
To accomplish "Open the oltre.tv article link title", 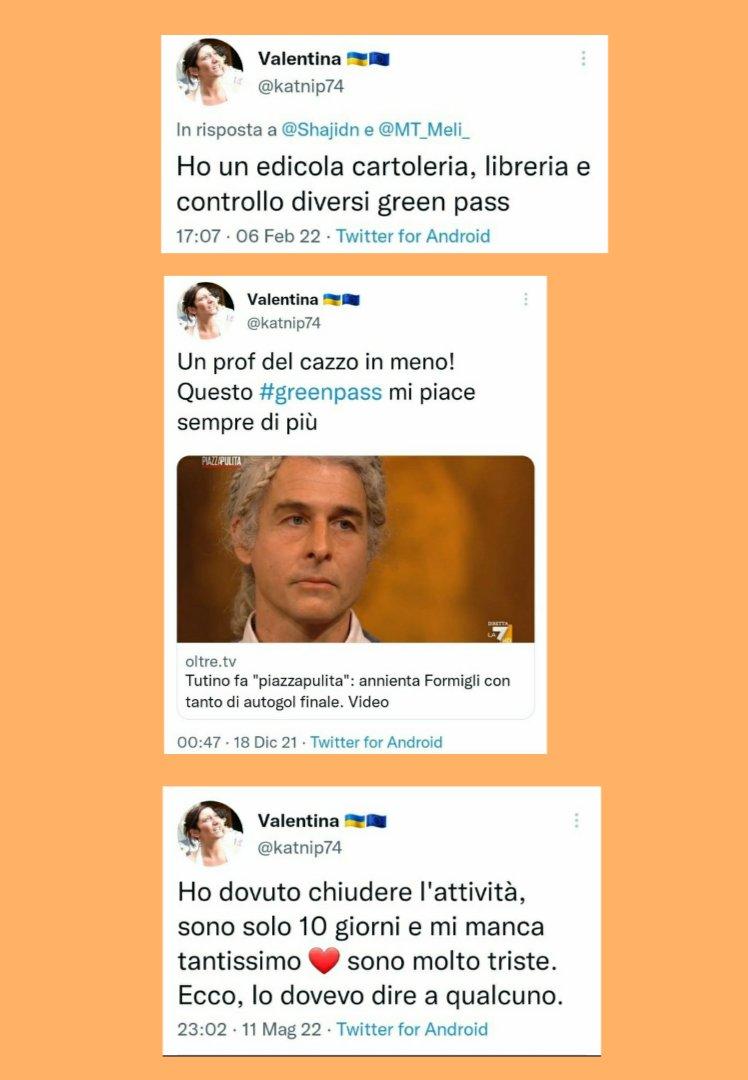I will click(348, 692).
